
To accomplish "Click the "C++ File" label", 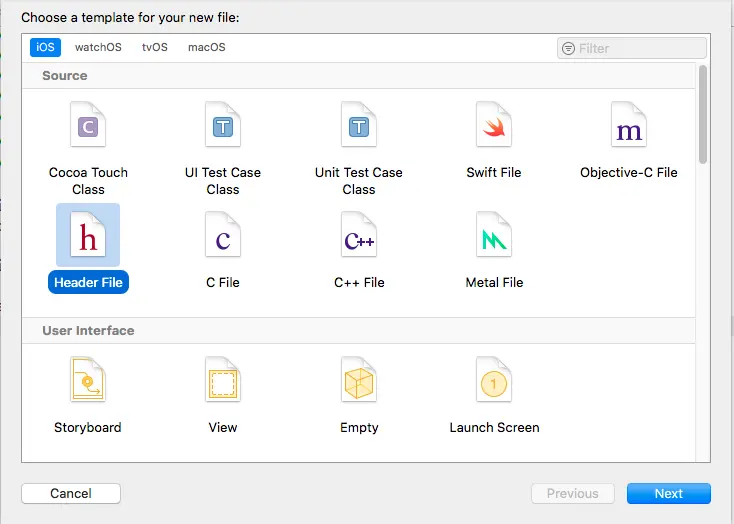I will coord(359,282).
